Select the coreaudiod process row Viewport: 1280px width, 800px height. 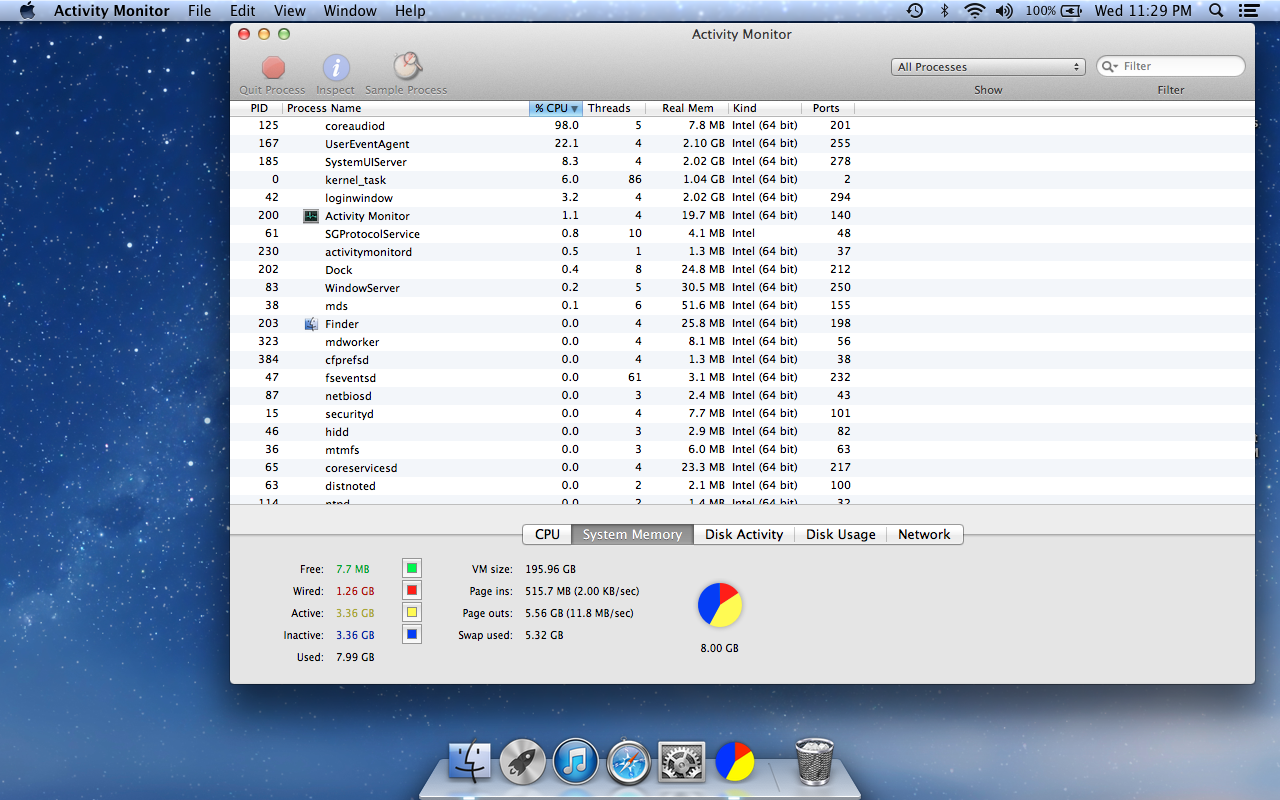pyautogui.click(x=742, y=126)
